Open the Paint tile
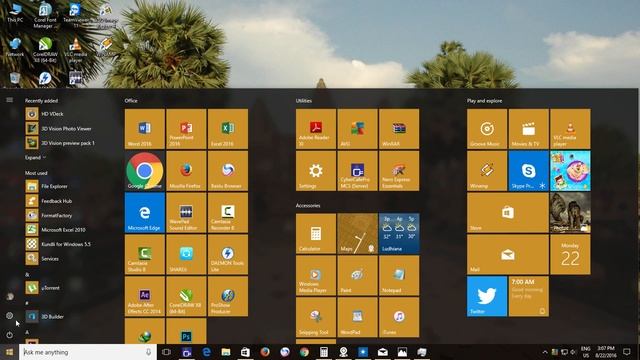The width and height of the screenshot is (640, 360). 358,276
